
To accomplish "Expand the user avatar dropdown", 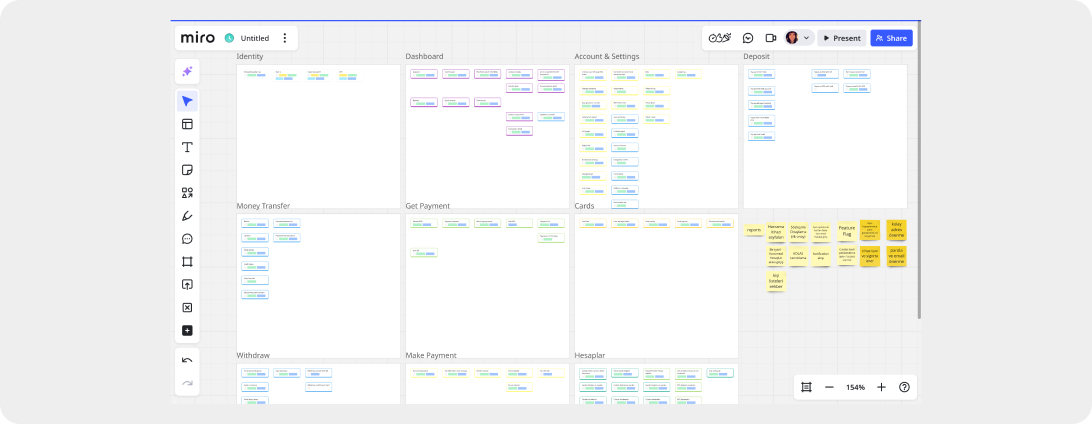I will [807, 38].
